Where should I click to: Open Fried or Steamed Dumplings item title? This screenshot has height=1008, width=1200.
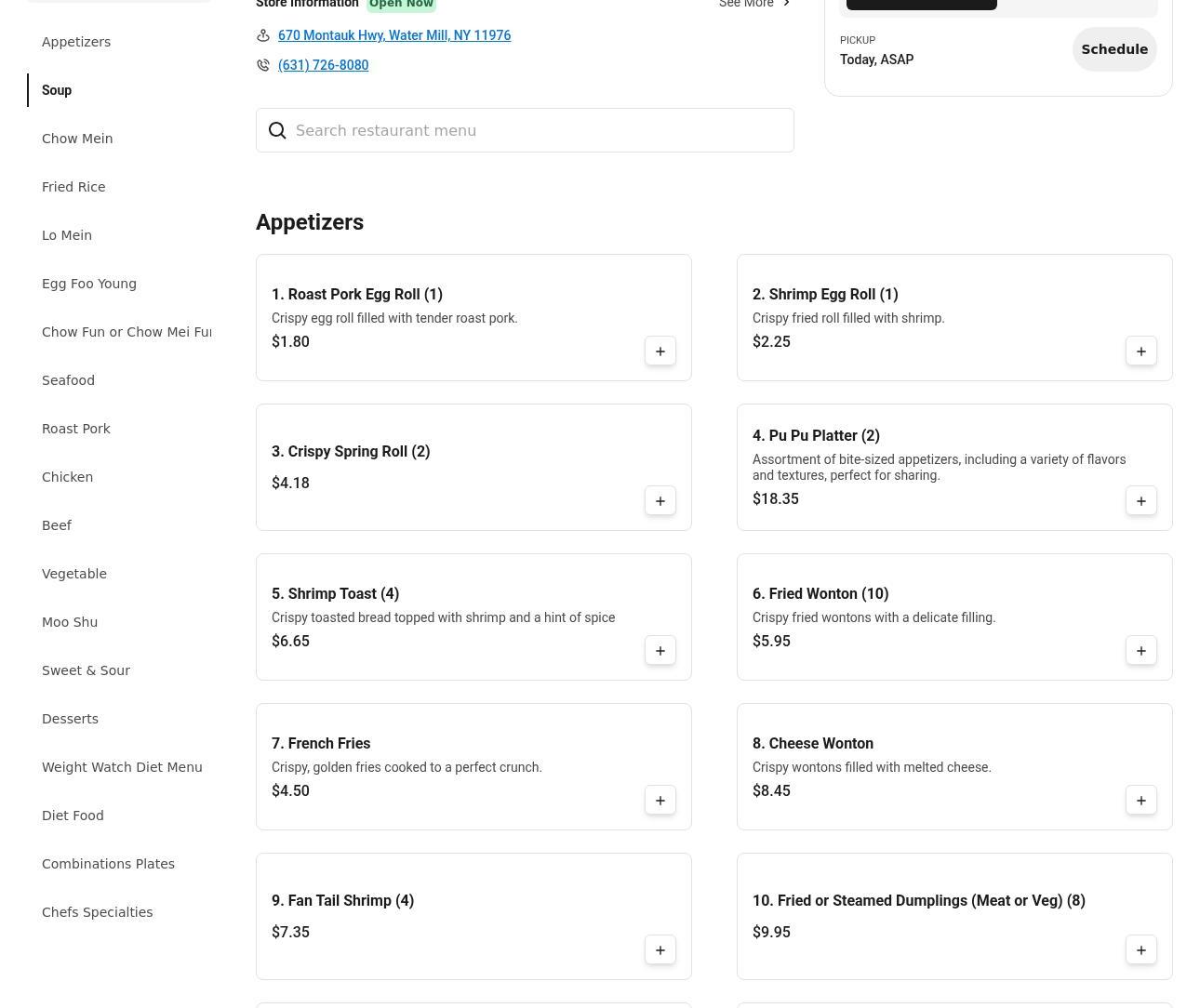tap(919, 900)
